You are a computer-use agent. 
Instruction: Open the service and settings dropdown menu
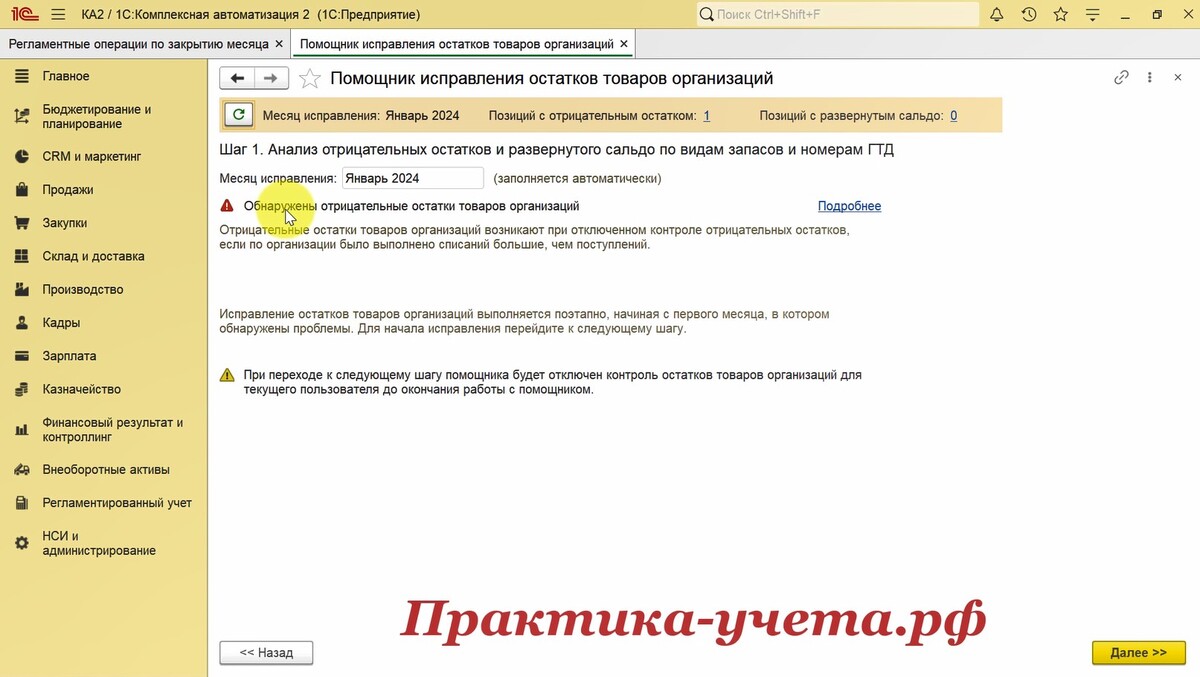pyautogui.click(x=1094, y=15)
